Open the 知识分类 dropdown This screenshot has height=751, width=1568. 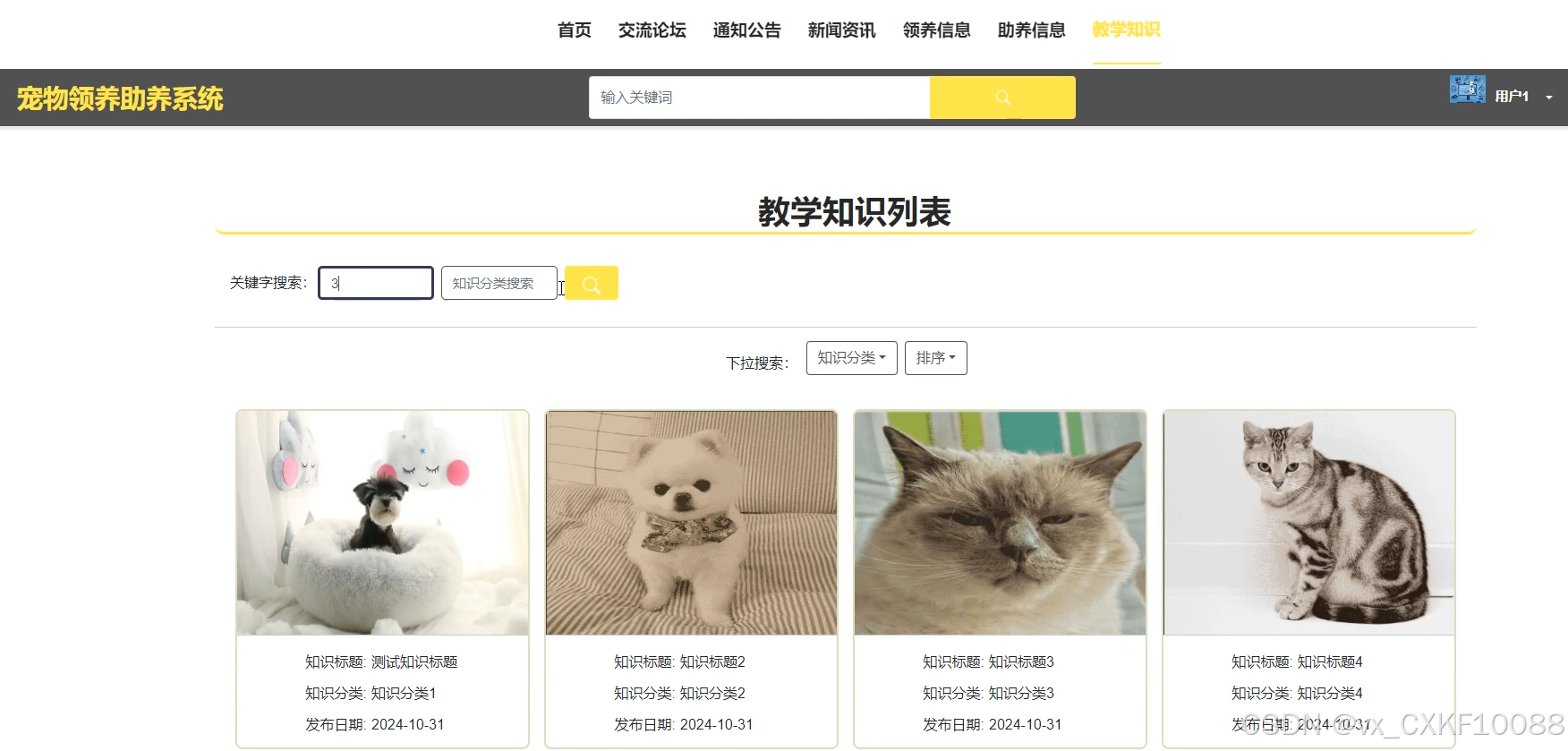(x=852, y=358)
